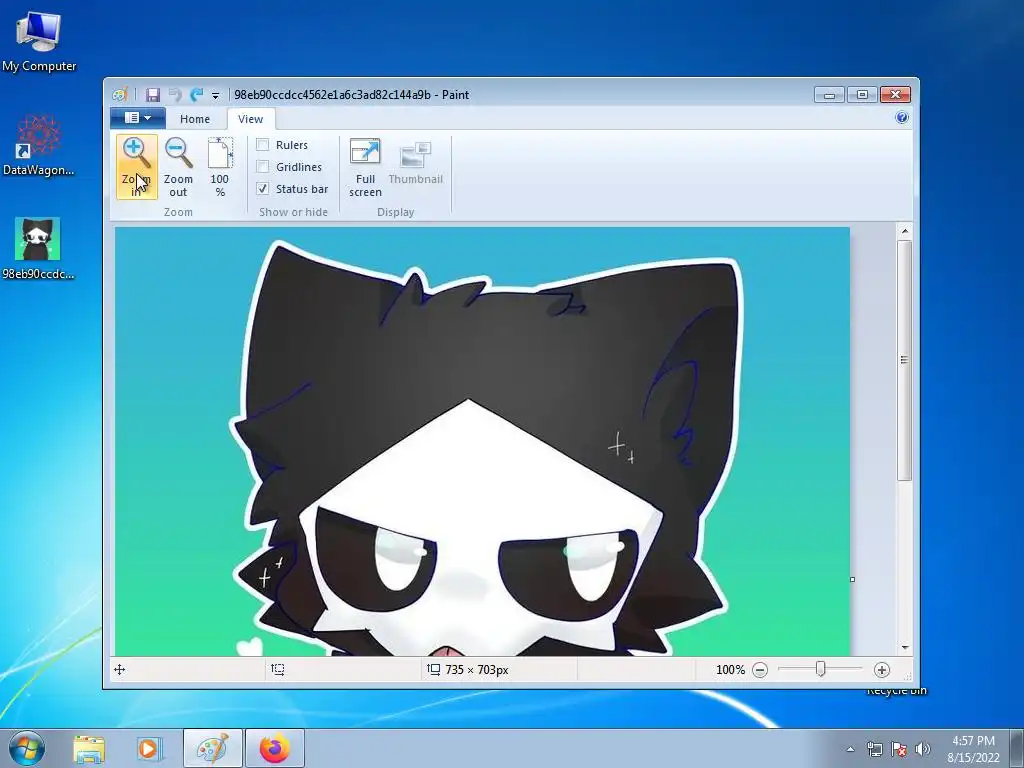Select My Computer desktop icon

click(x=39, y=41)
